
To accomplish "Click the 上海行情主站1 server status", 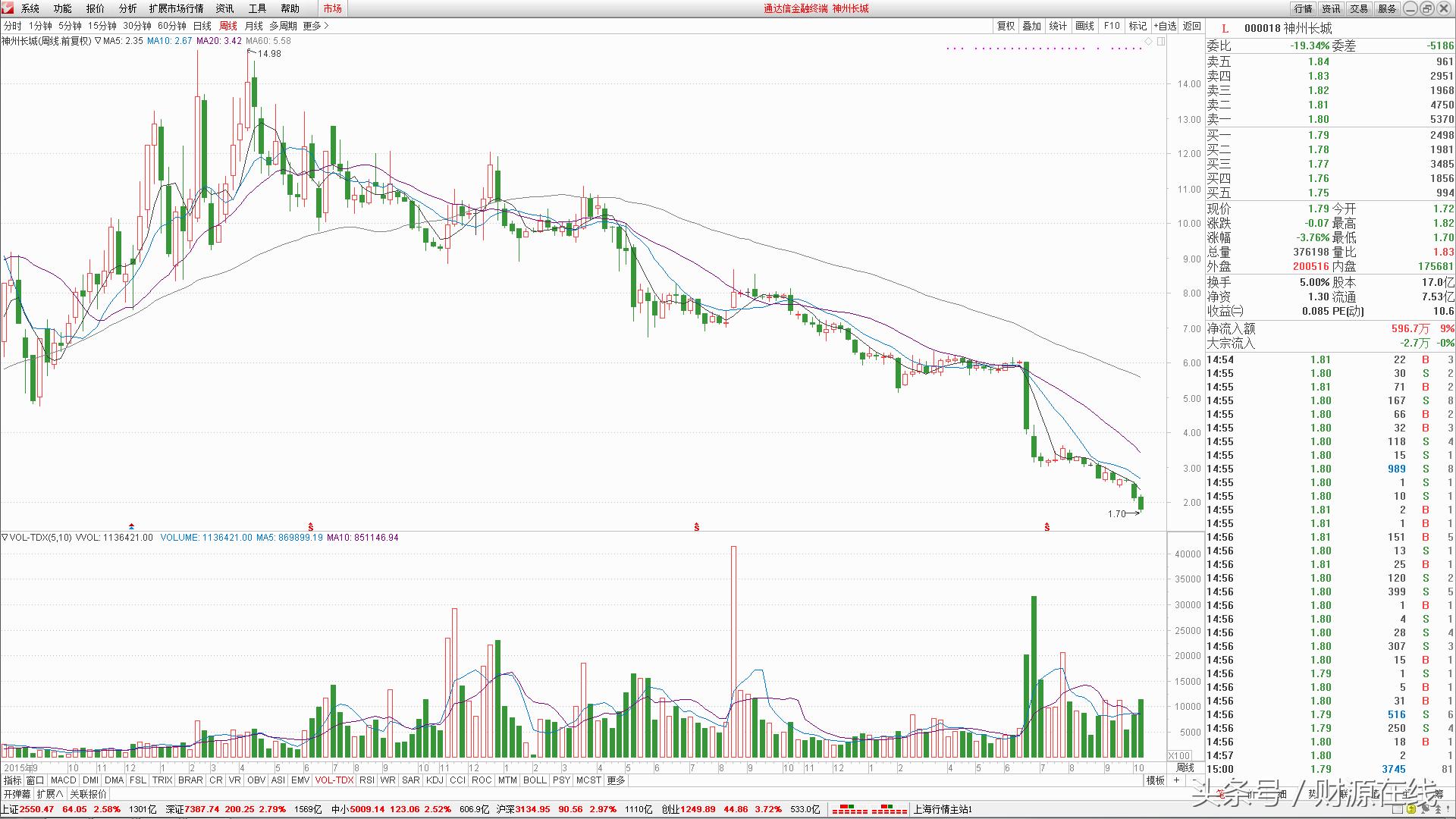I will [x=943, y=809].
